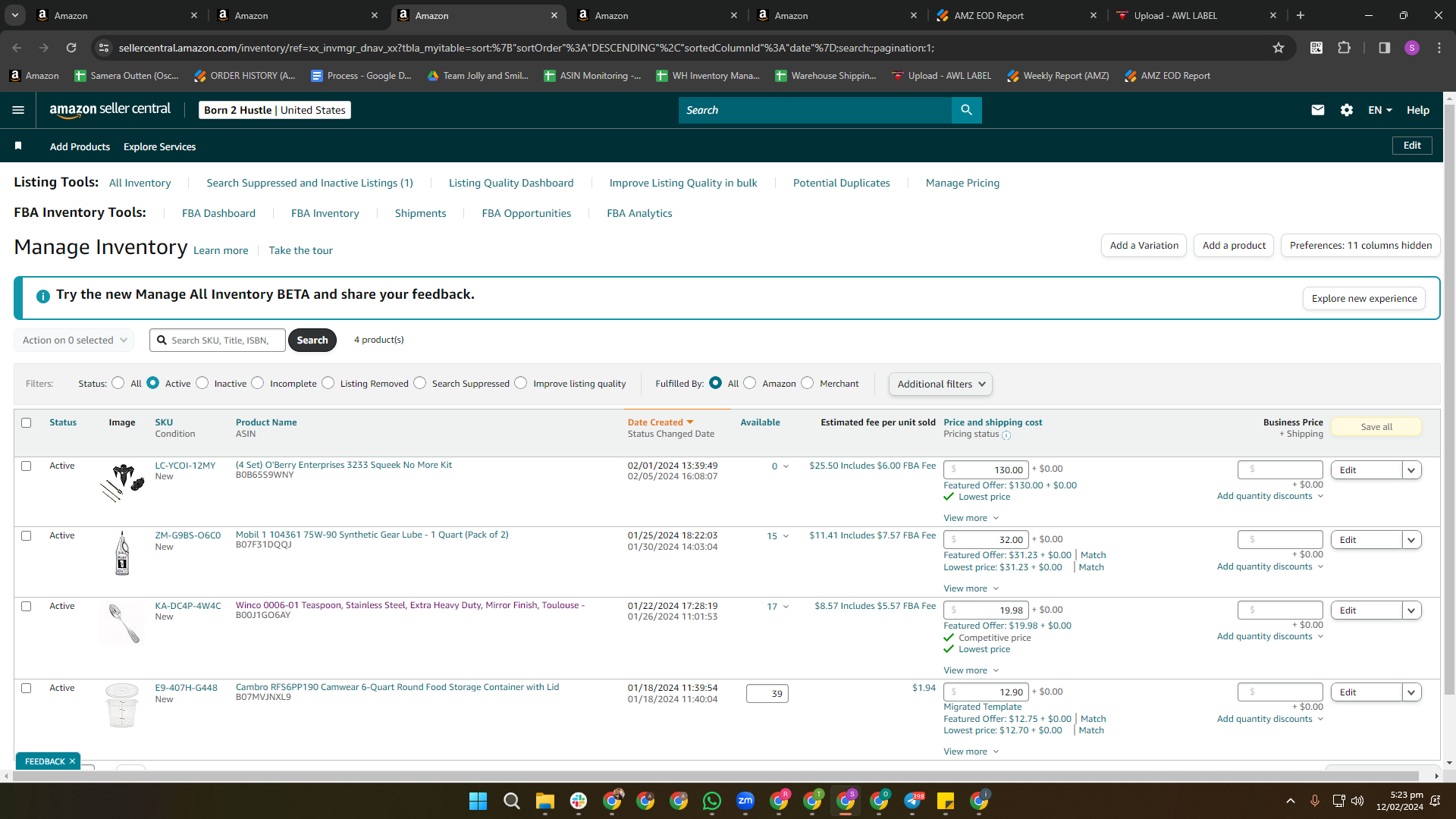Click the Chrome profile avatar icon

point(1411,48)
